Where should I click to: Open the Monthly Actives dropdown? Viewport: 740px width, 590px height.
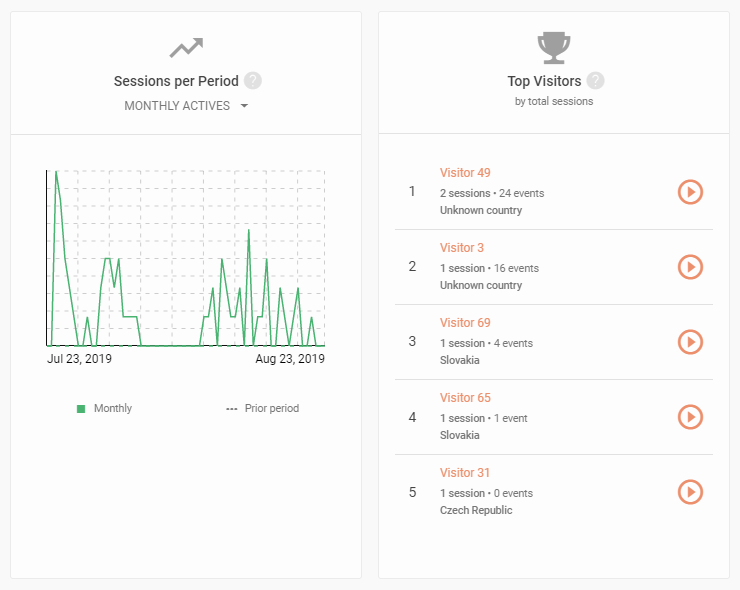click(x=186, y=106)
